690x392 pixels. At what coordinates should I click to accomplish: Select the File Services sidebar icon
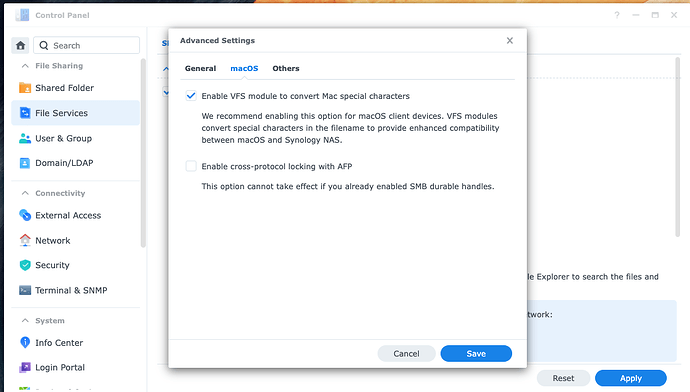coord(25,113)
